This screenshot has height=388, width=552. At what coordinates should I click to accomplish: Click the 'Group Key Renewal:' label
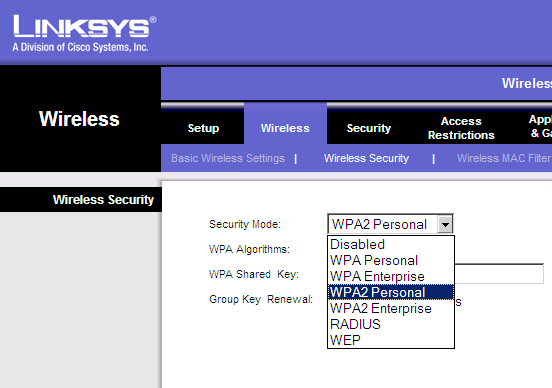[261, 299]
